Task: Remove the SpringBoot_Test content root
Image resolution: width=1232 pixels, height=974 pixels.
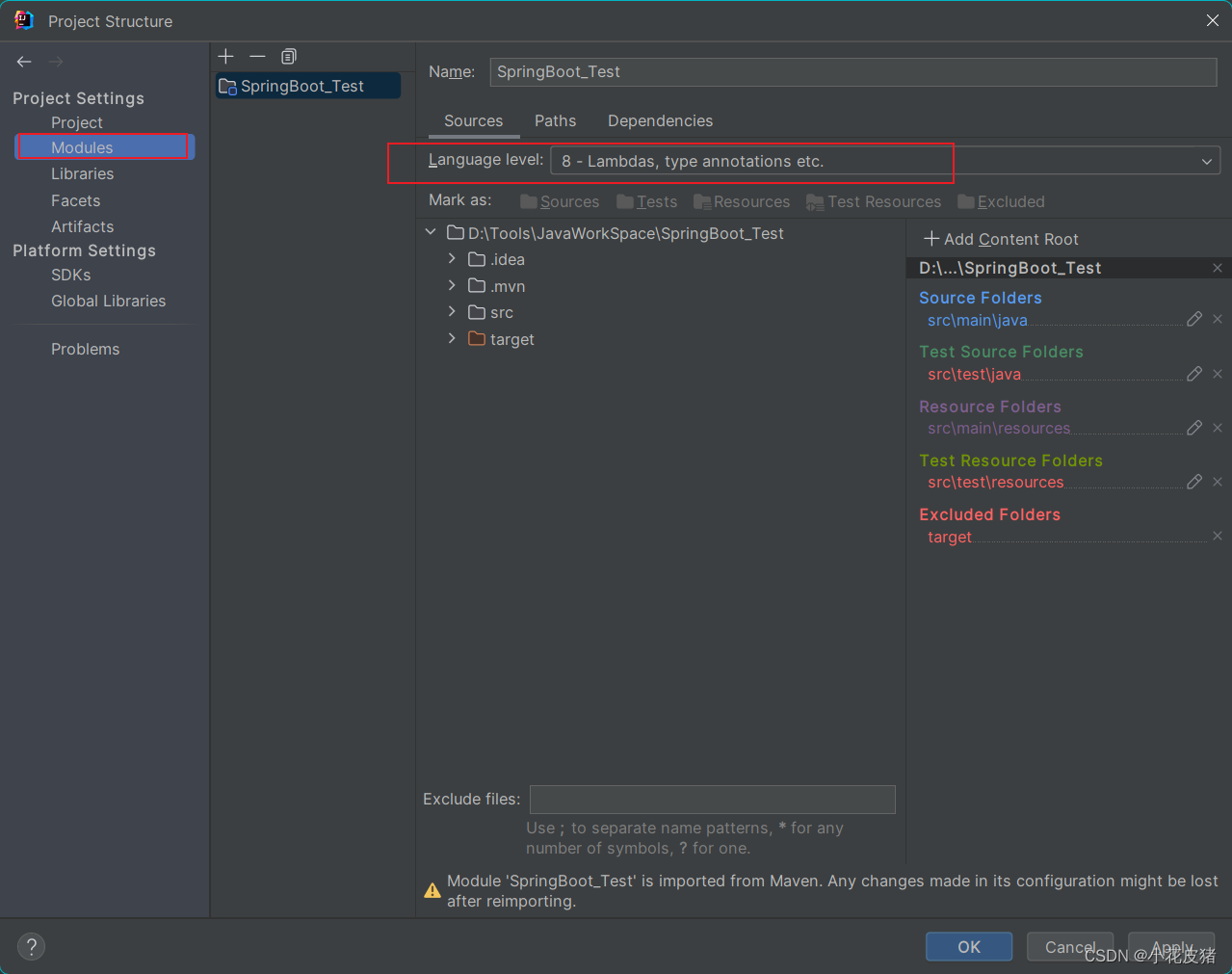Action: (x=1217, y=268)
